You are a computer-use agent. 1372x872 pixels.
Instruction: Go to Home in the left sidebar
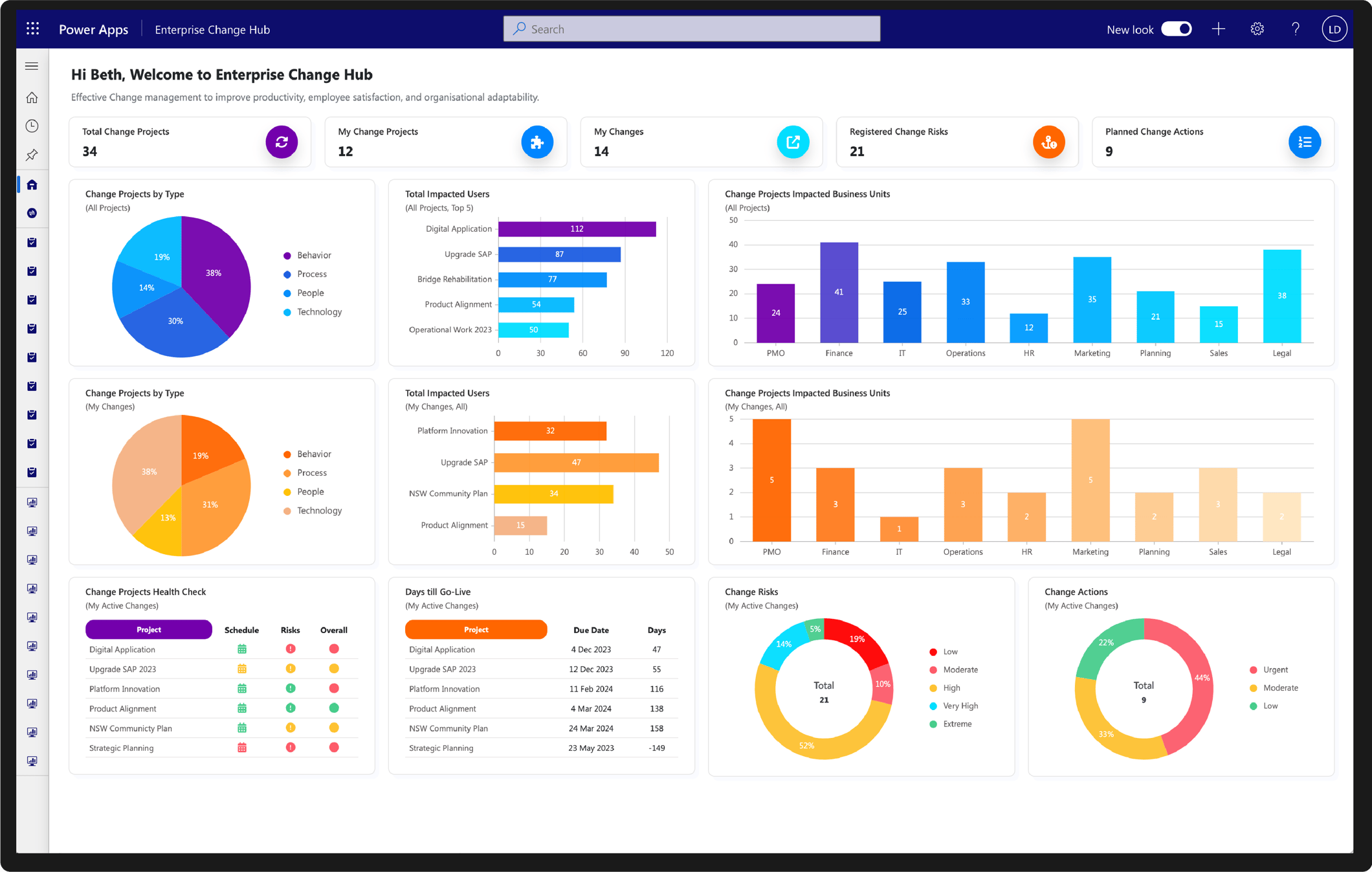(32, 98)
